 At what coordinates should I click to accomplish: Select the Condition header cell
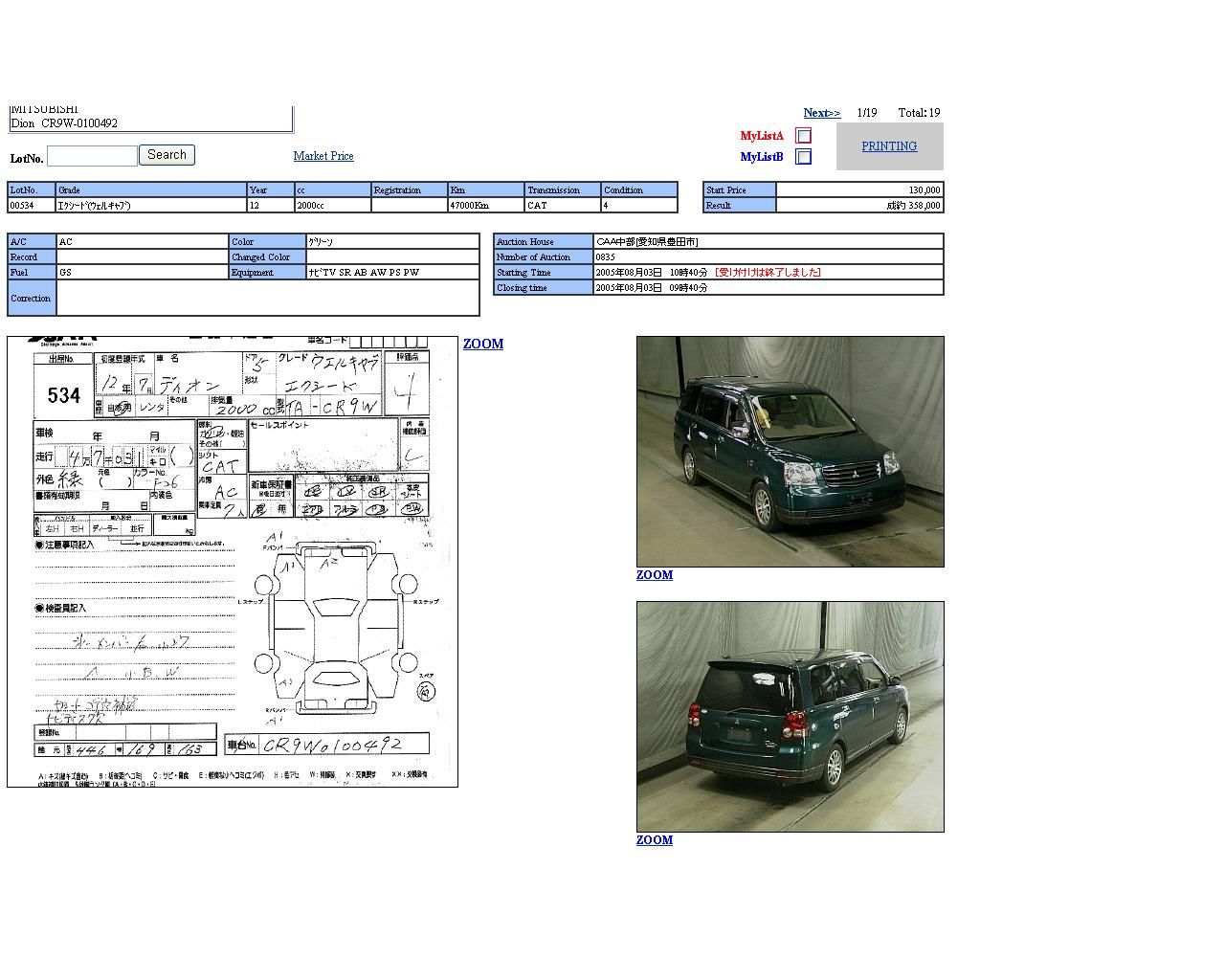(x=639, y=190)
